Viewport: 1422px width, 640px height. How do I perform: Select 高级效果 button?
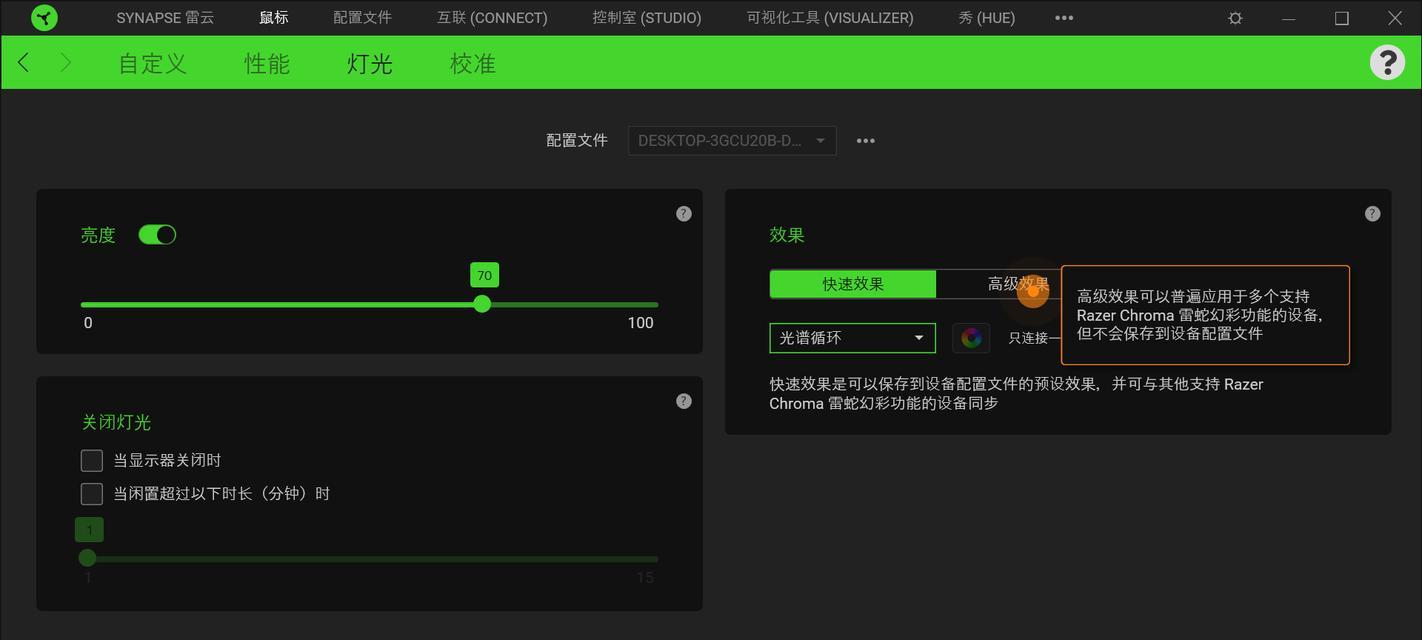point(1018,284)
